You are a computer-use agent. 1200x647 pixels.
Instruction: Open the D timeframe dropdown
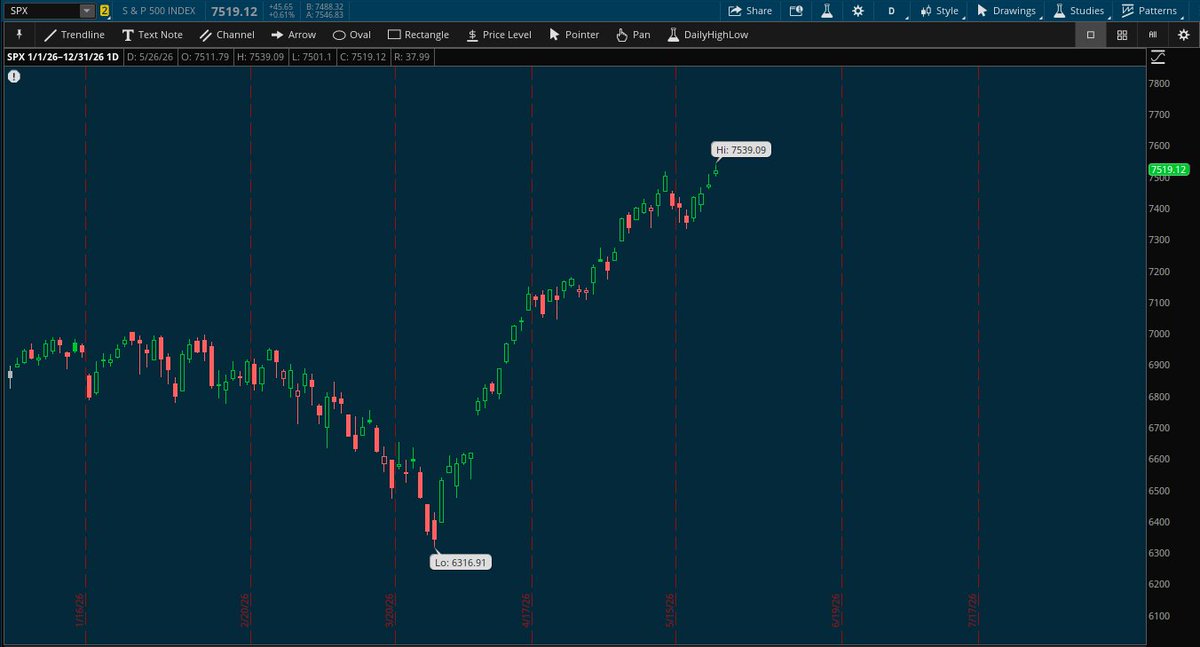894,11
